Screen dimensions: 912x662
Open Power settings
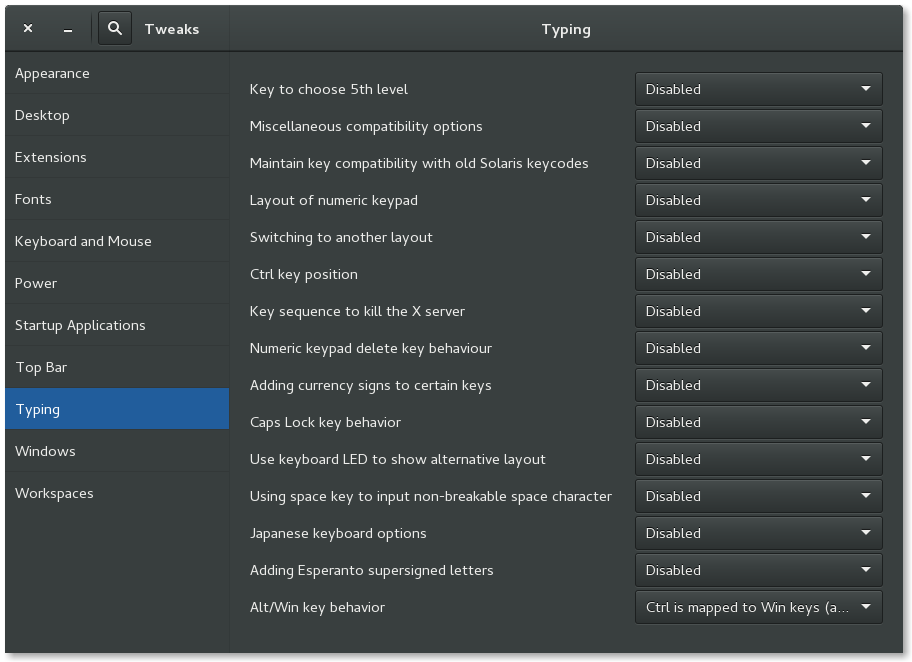point(36,284)
